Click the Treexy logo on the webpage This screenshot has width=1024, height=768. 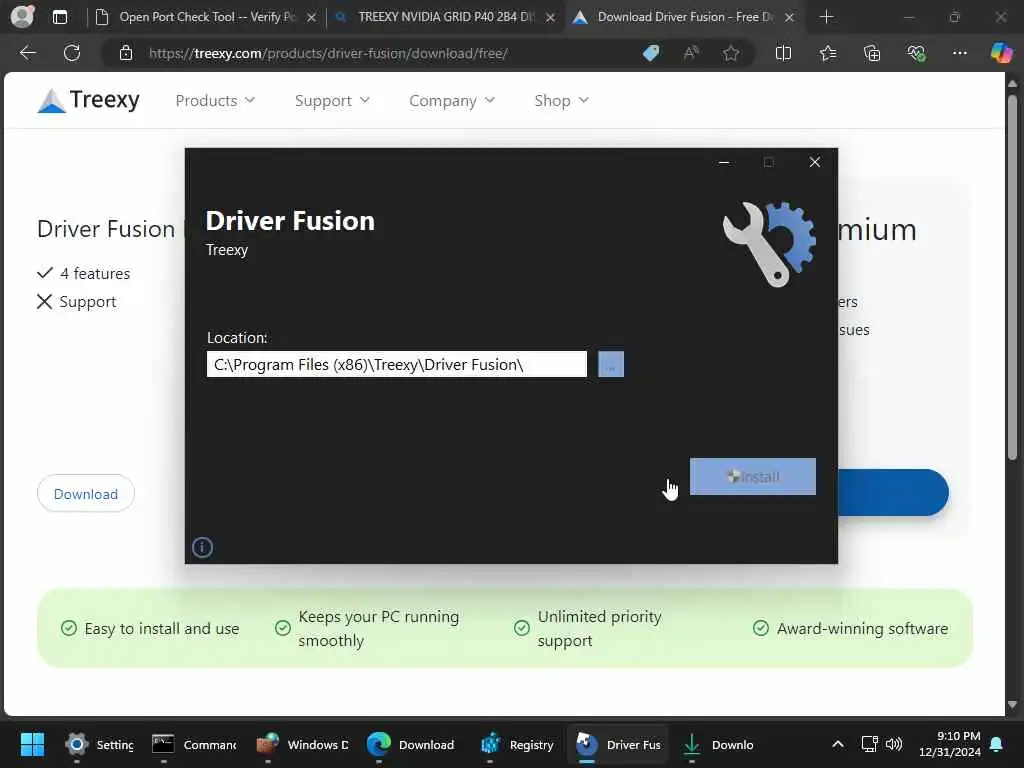(x=88, y=100)
